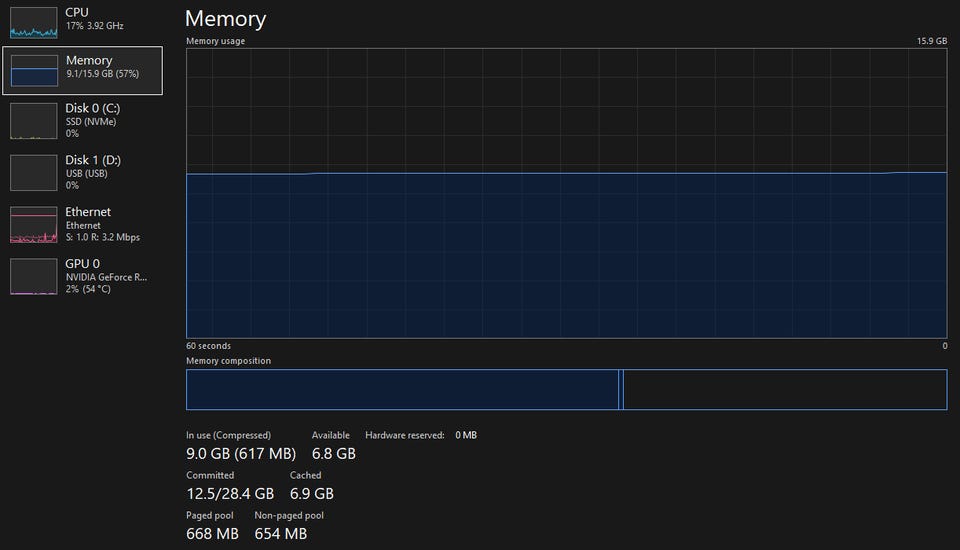Click the Non-paged pool 654 MB value
Image resolution: width=960 pixels, height=550 pixels.
pyautogui.click(x=281, y=533)
